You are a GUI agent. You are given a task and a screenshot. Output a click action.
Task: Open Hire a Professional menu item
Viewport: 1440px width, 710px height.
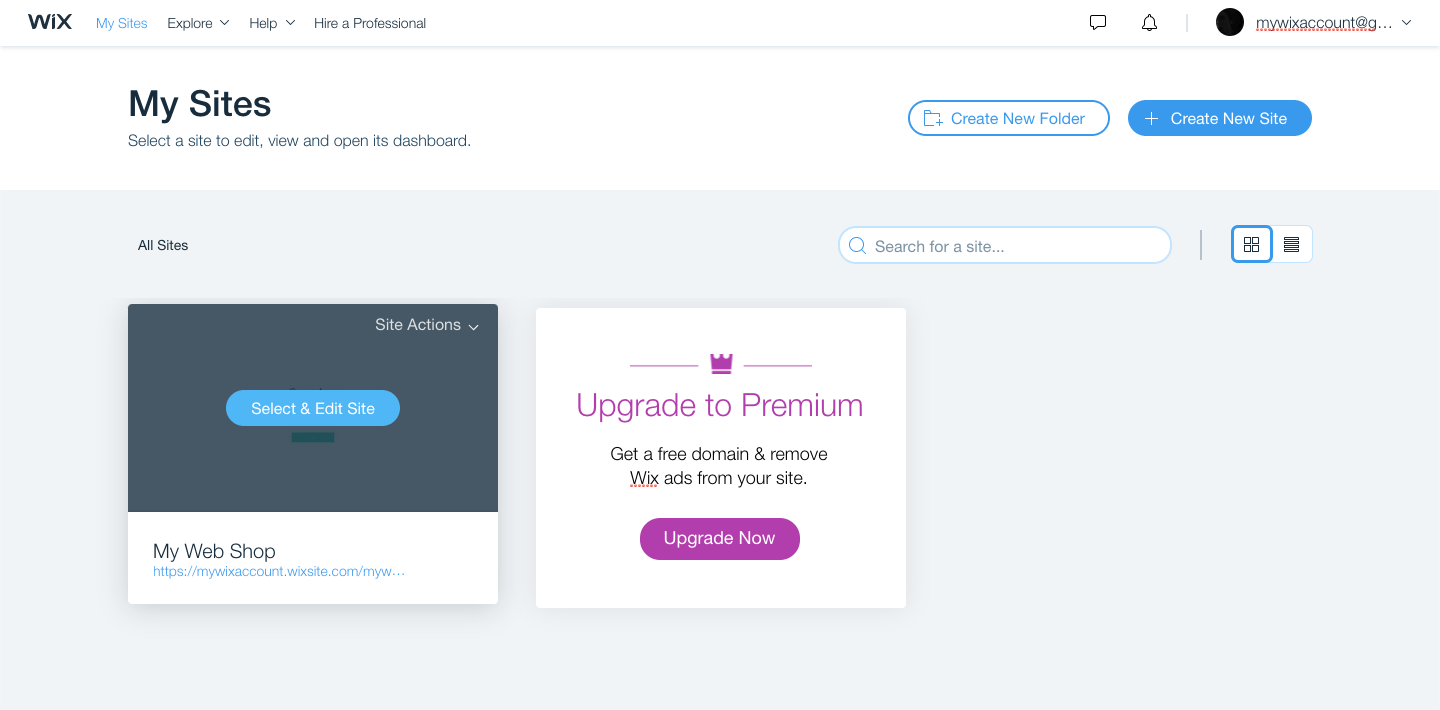tap(370, 23)
